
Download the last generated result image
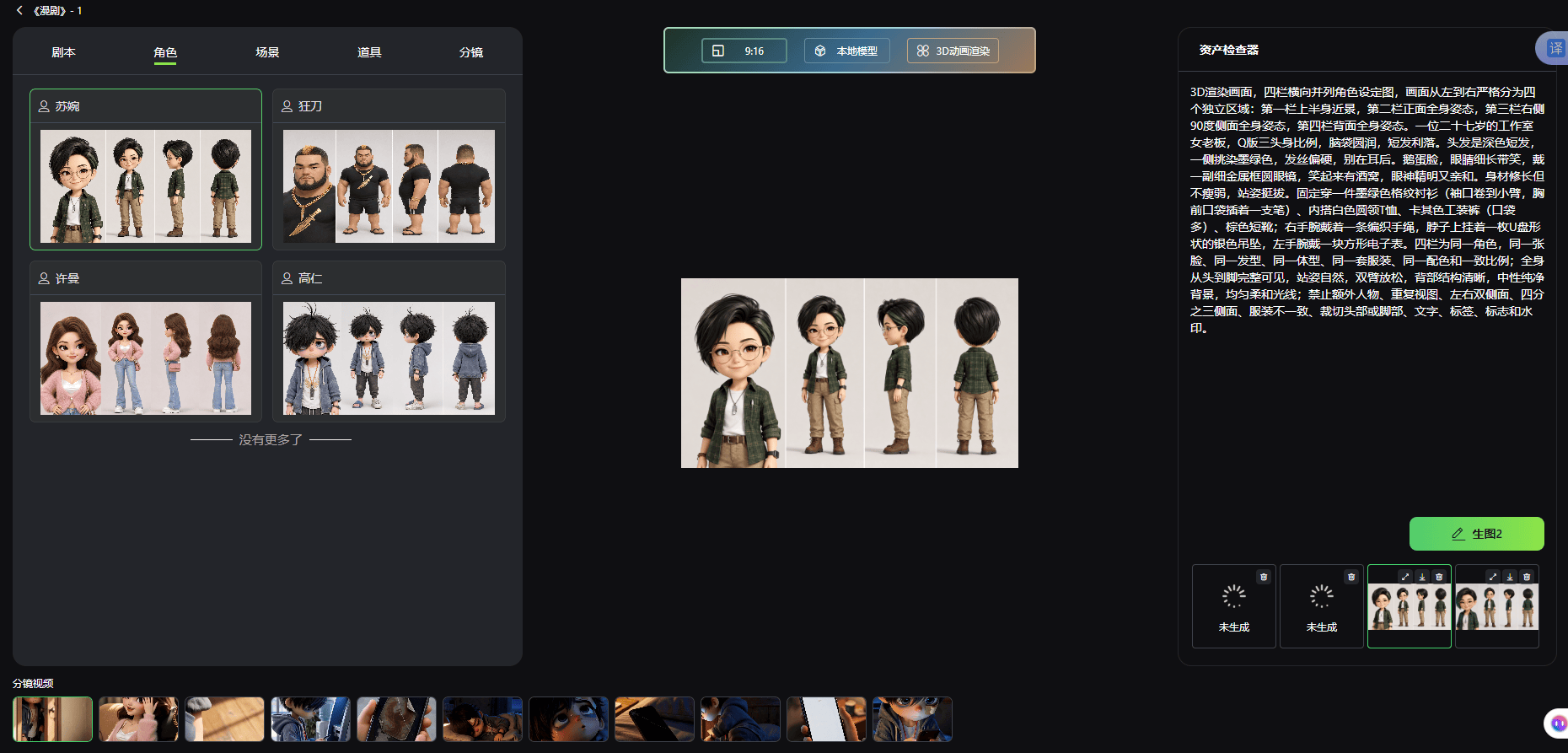(1510, 577)
